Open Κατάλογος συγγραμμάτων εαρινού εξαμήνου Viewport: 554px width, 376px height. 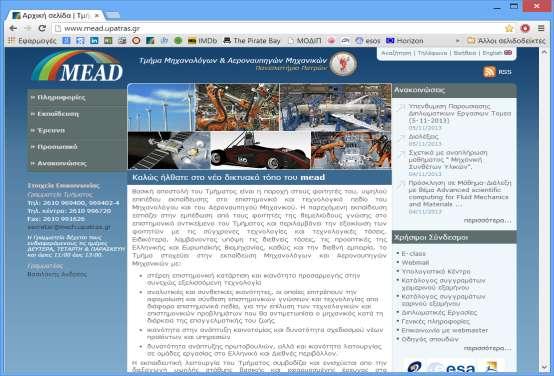point(443,300)
